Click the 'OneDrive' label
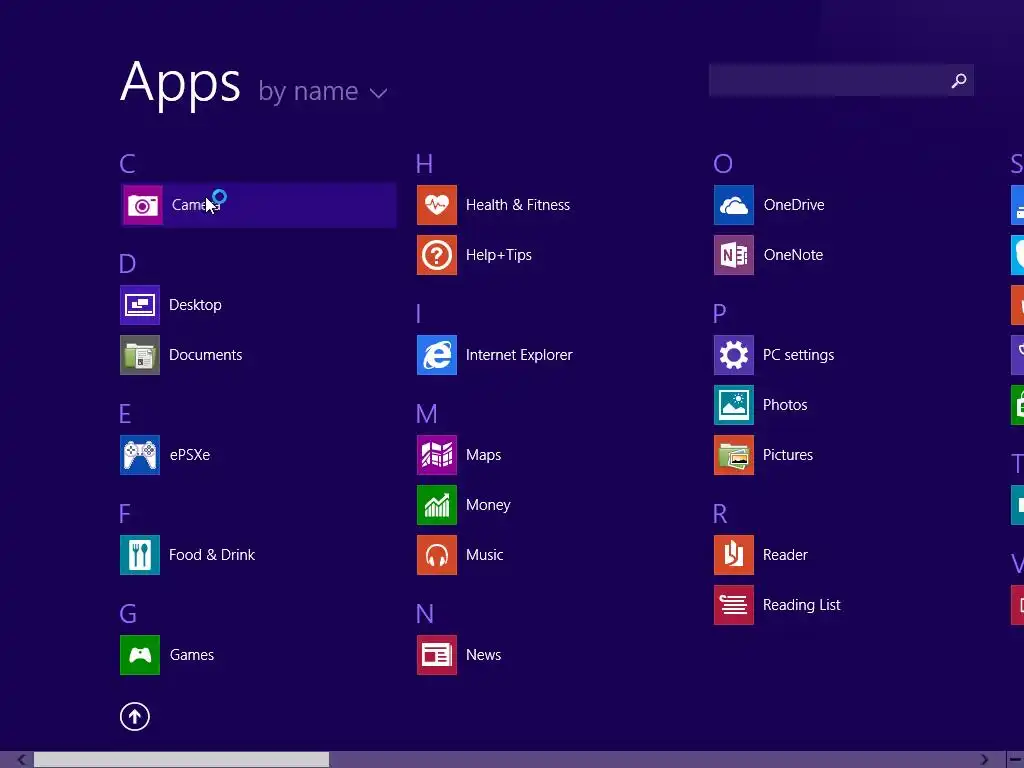Viewport: 1024px width, 768px height. click(794, 205)
